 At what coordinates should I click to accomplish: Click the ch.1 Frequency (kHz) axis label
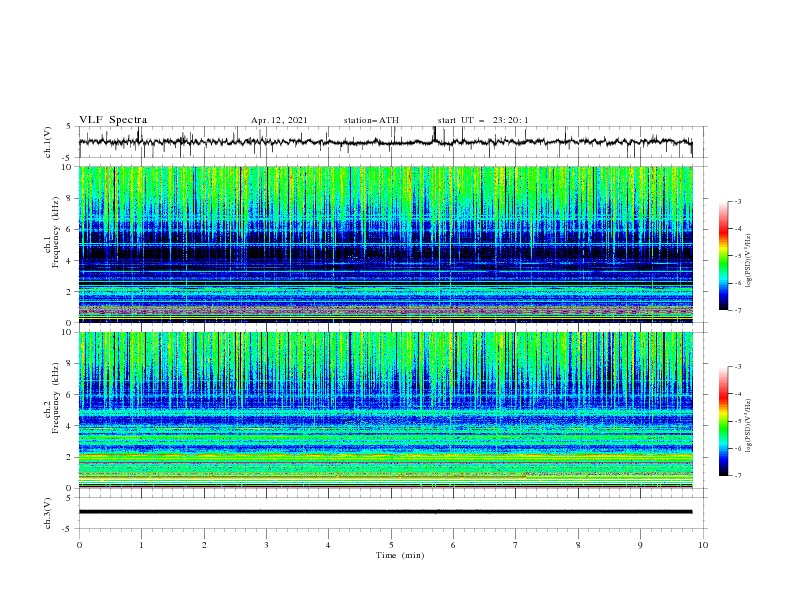pyautogui.click(x=53, y=233)
